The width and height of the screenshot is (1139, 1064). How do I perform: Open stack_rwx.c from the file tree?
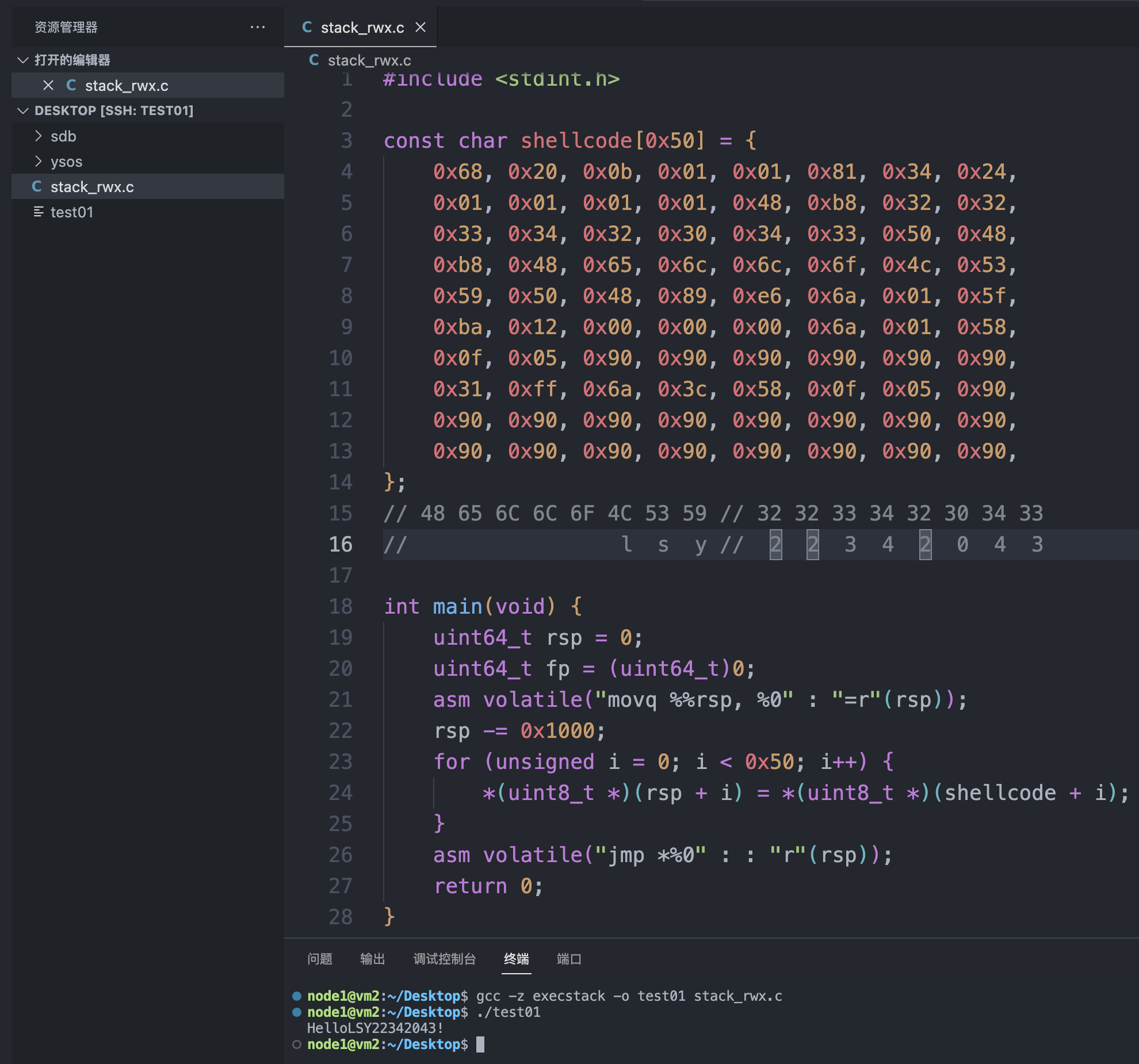coord(148,186)
